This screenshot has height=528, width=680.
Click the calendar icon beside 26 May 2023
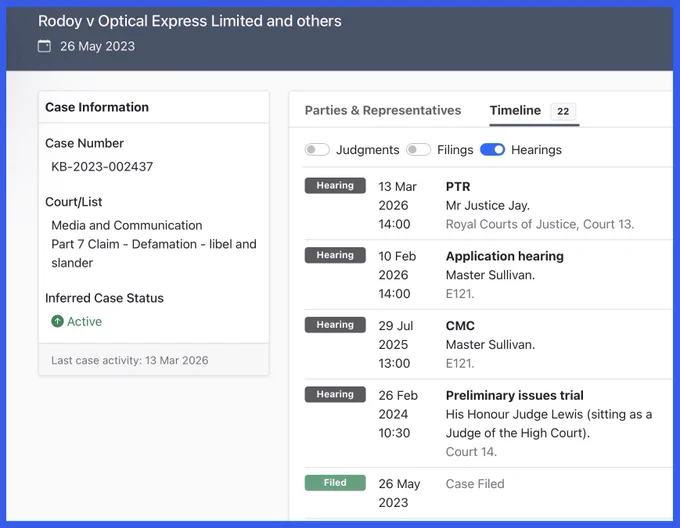[44, 46]
